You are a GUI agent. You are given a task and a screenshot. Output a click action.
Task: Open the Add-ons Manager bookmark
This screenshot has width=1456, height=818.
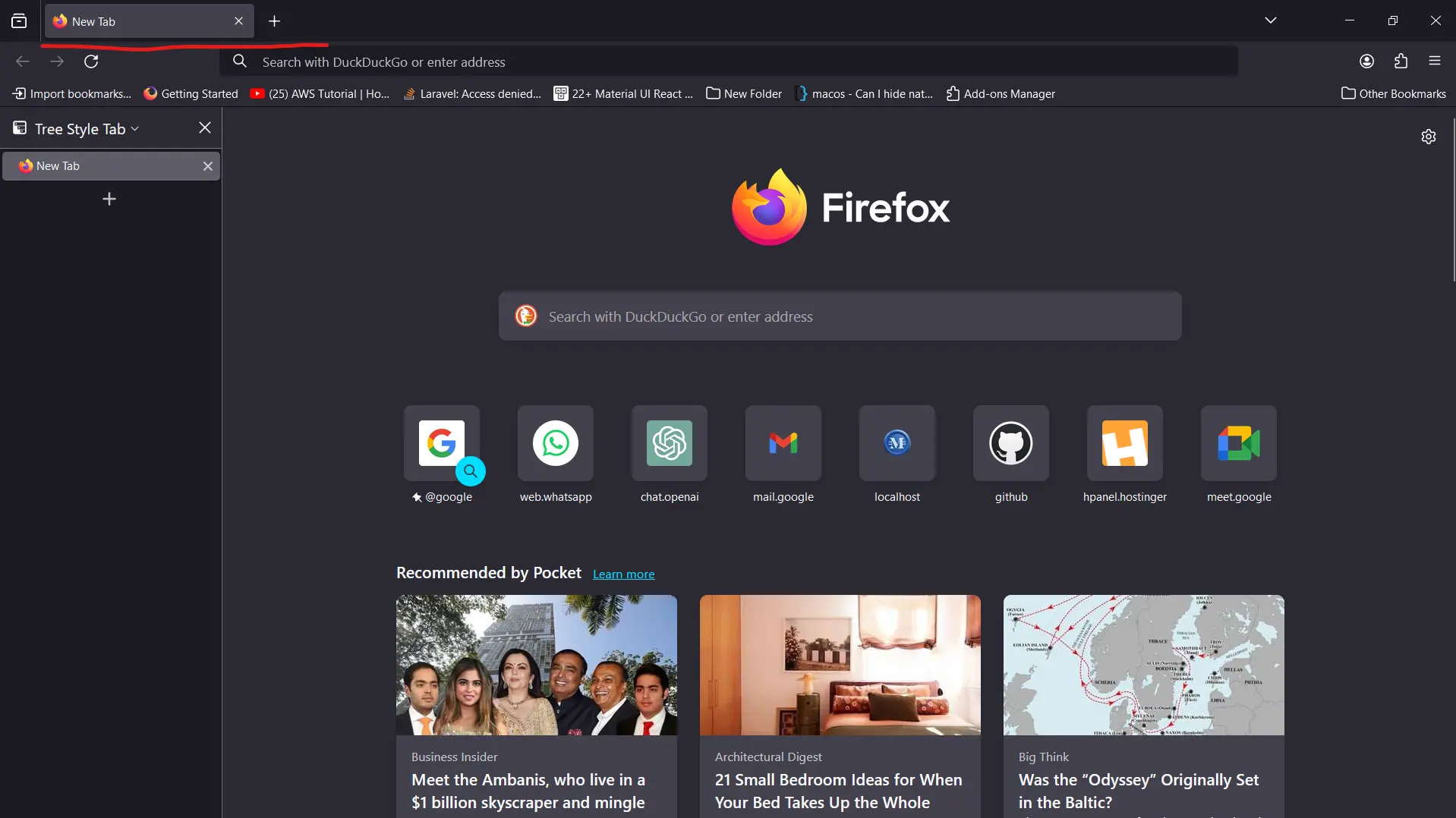pyautogui.click(x=1001, y=94)
